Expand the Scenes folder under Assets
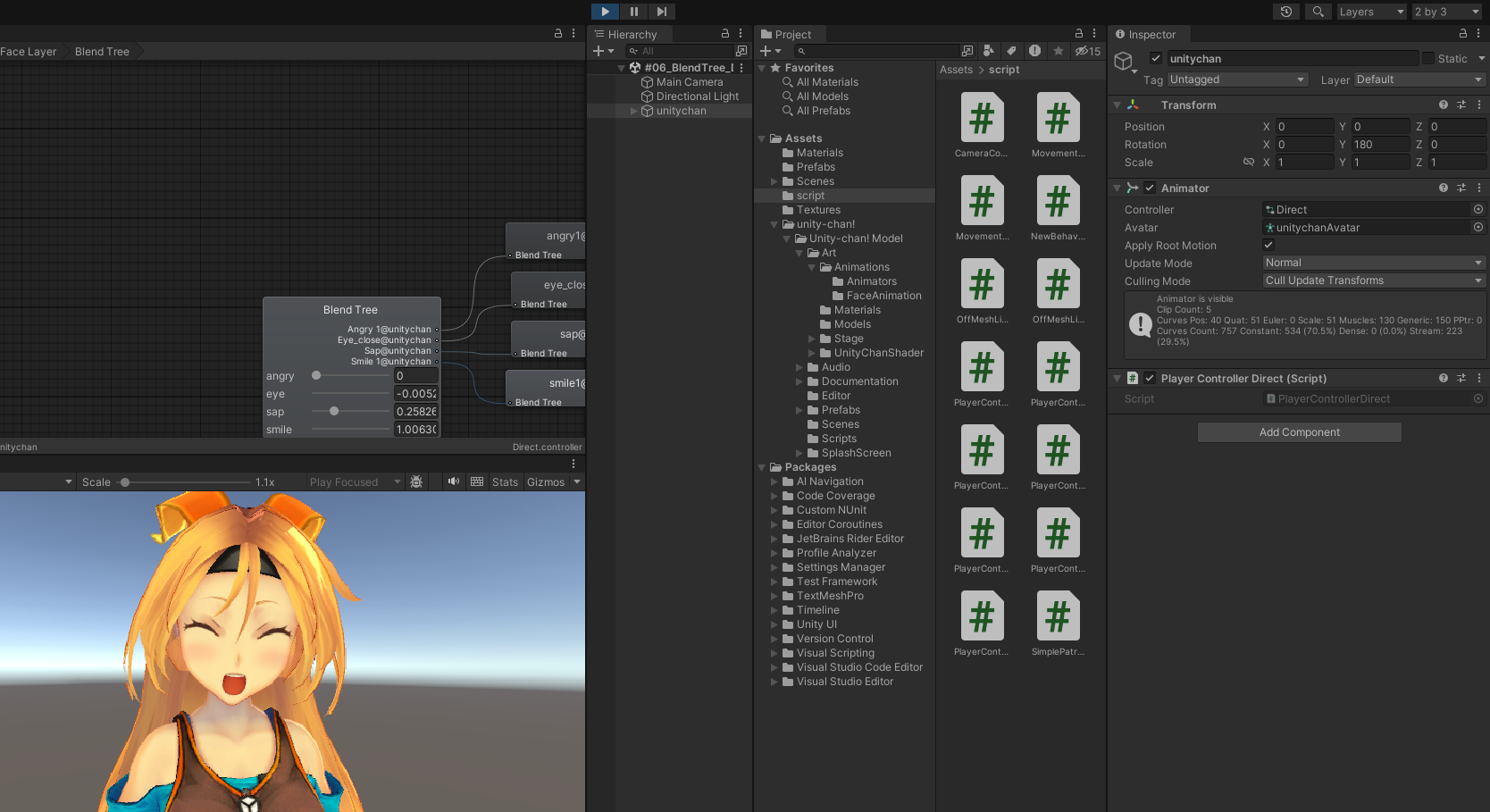 pos(774,181)
